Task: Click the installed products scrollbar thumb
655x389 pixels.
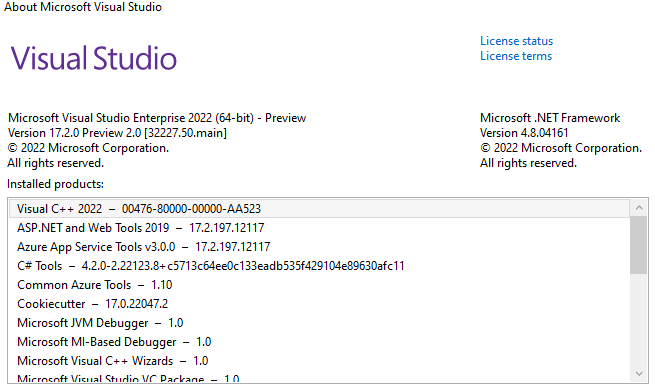Action: point(639,245)
